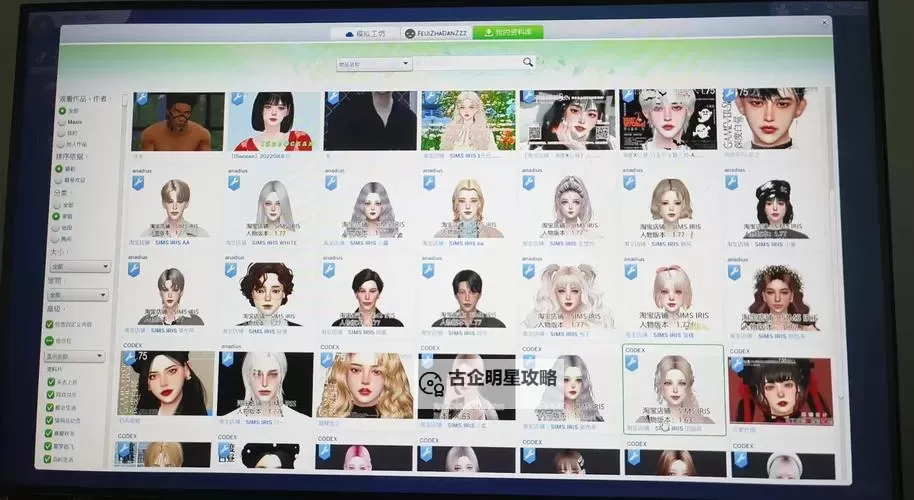Click wrench badge on blonde twin-tails sim card

(x=528, y=272)
